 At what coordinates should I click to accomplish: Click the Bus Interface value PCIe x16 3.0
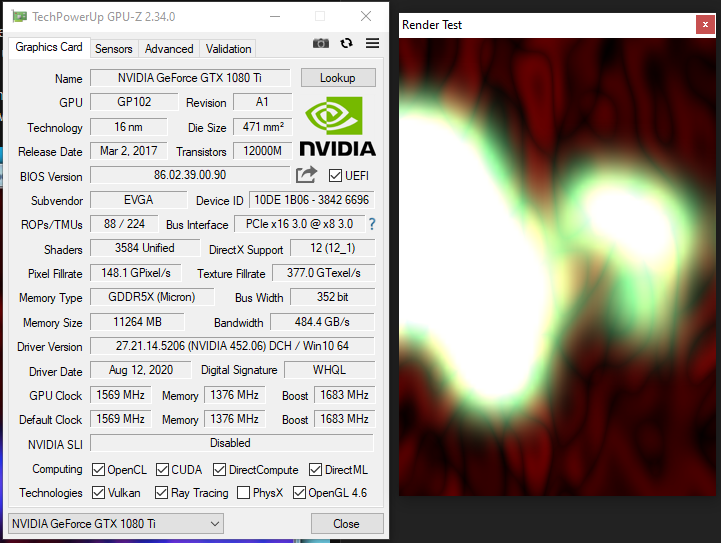pos(299,224)
